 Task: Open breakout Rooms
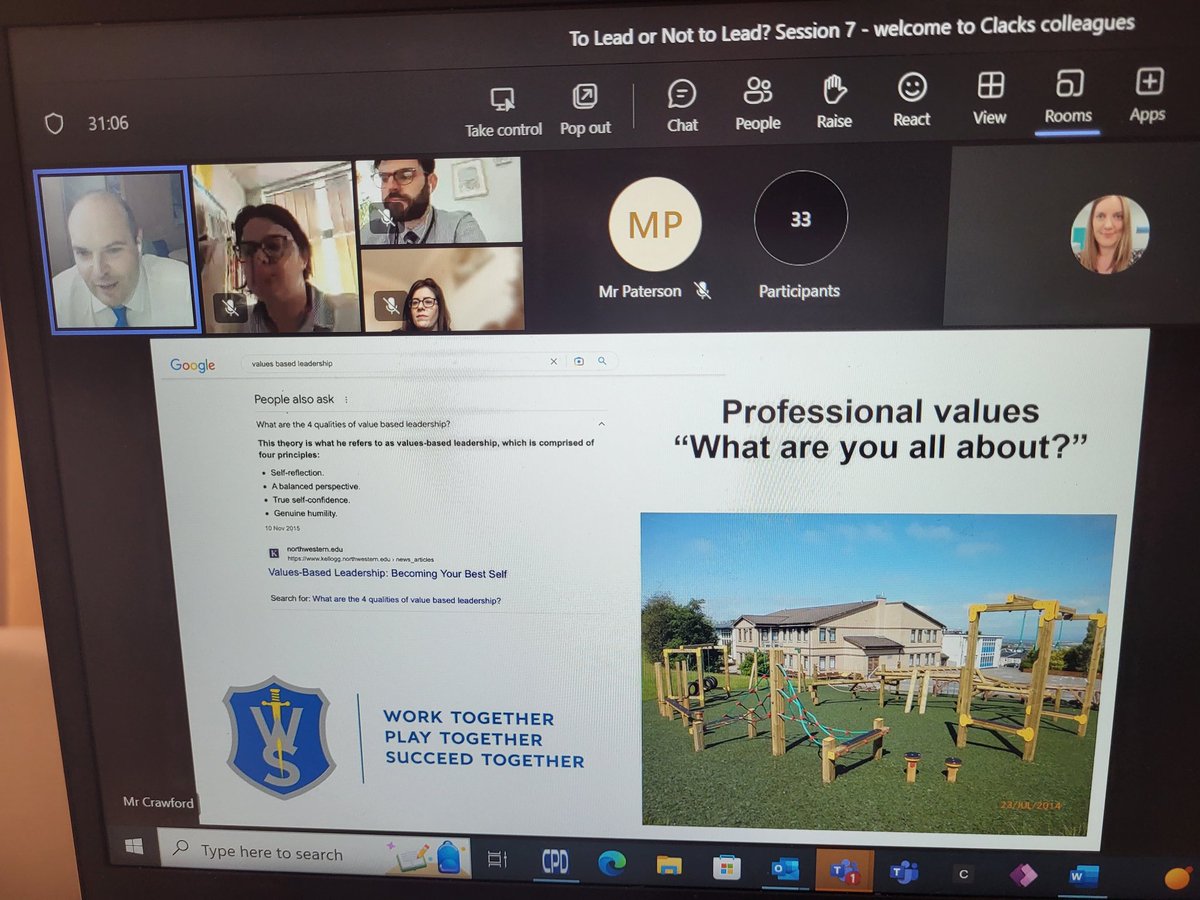1068,97
